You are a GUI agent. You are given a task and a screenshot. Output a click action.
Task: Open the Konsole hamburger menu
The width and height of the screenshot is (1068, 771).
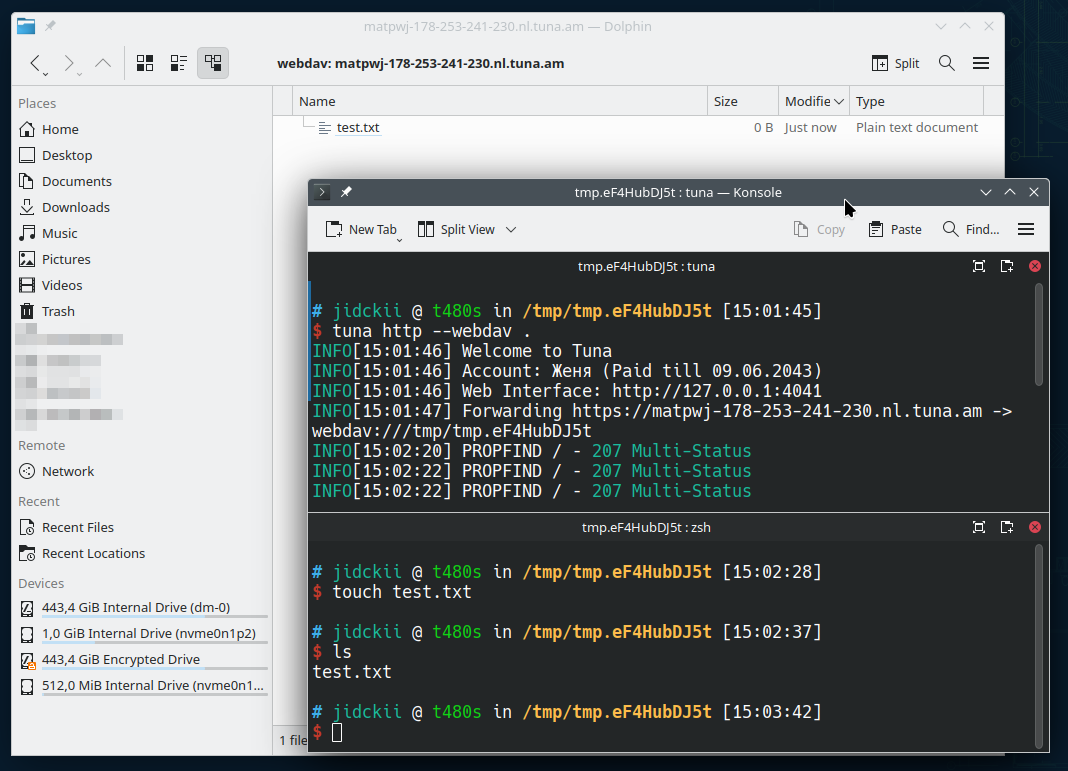1025,228
